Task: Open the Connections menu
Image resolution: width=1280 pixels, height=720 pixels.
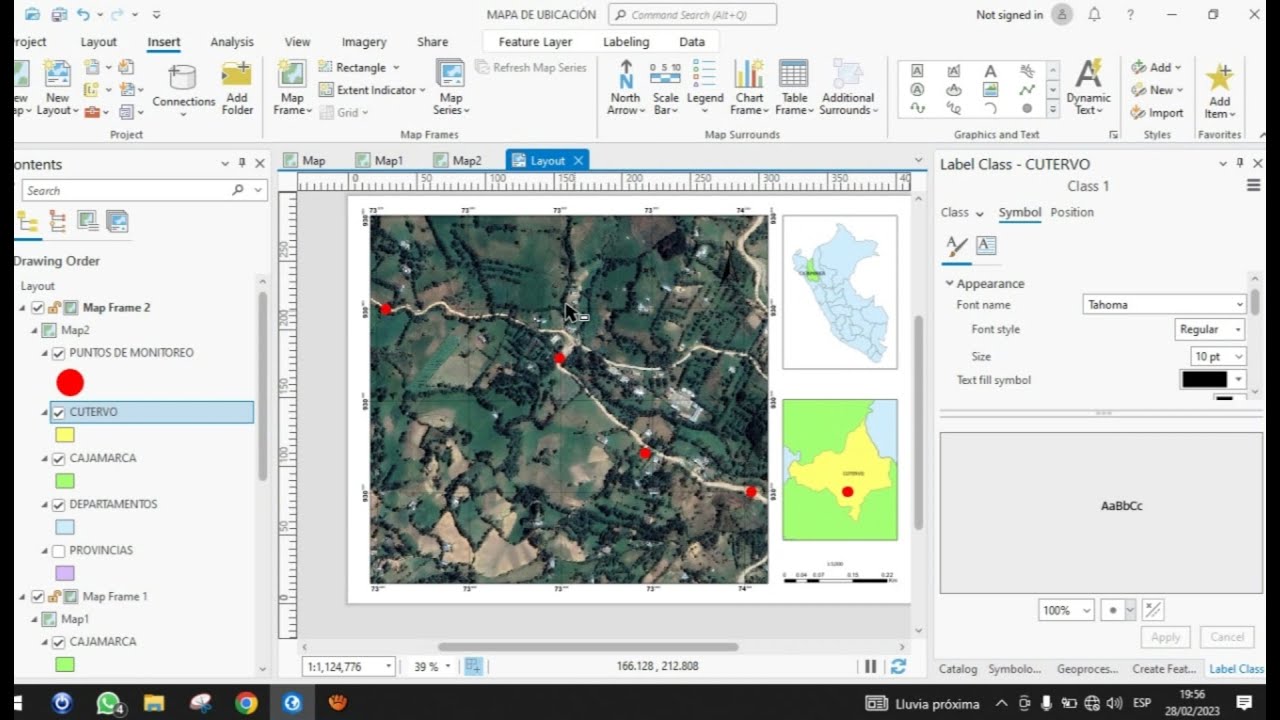Action: click(x=183, y=89)
